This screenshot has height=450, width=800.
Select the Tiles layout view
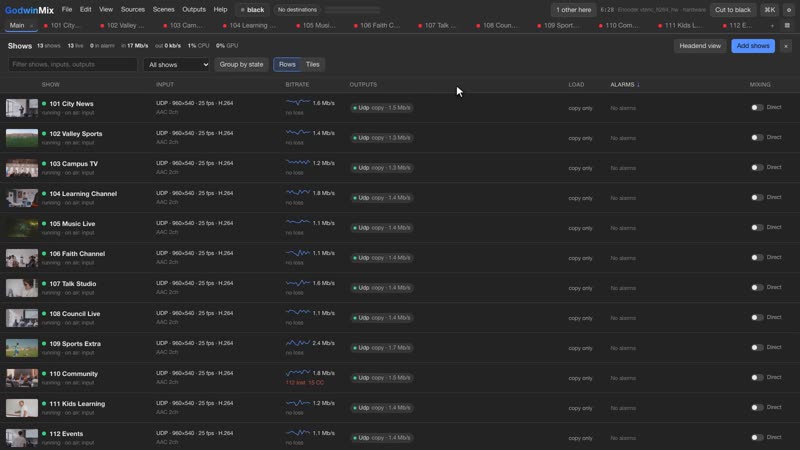coord(313,65)
